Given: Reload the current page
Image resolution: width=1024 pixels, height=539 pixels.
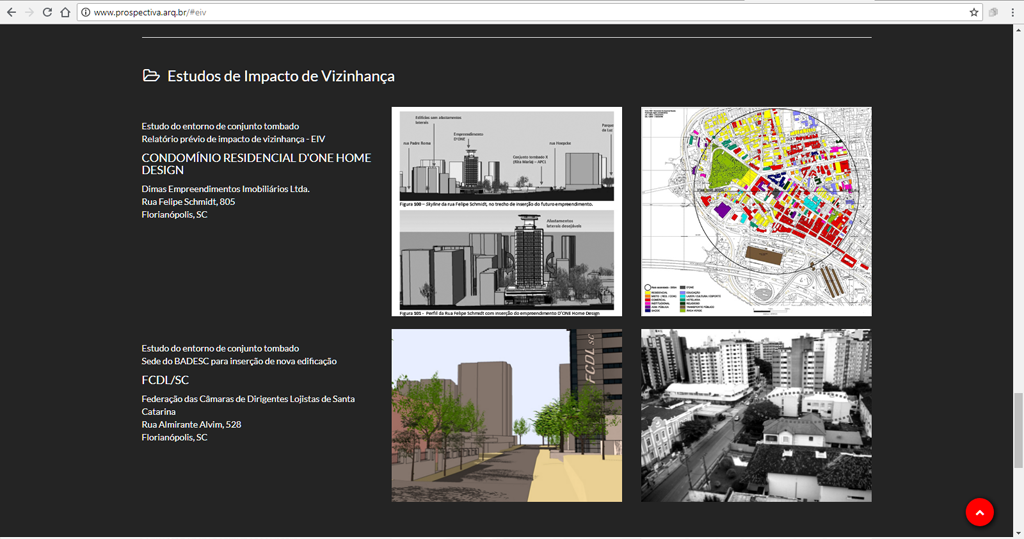Looking at the screenshot, I should coord(47,12).
